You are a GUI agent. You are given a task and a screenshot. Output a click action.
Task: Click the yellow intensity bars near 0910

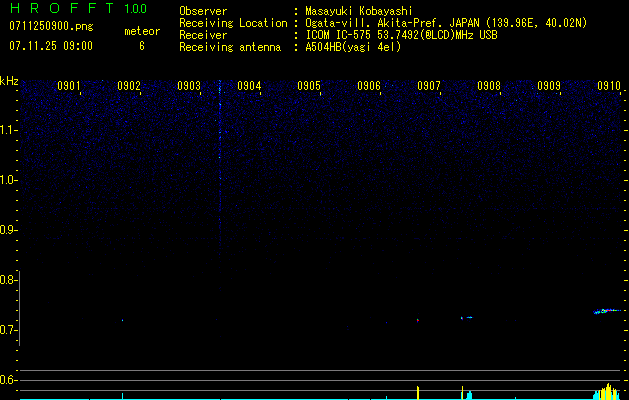(608, 392)
